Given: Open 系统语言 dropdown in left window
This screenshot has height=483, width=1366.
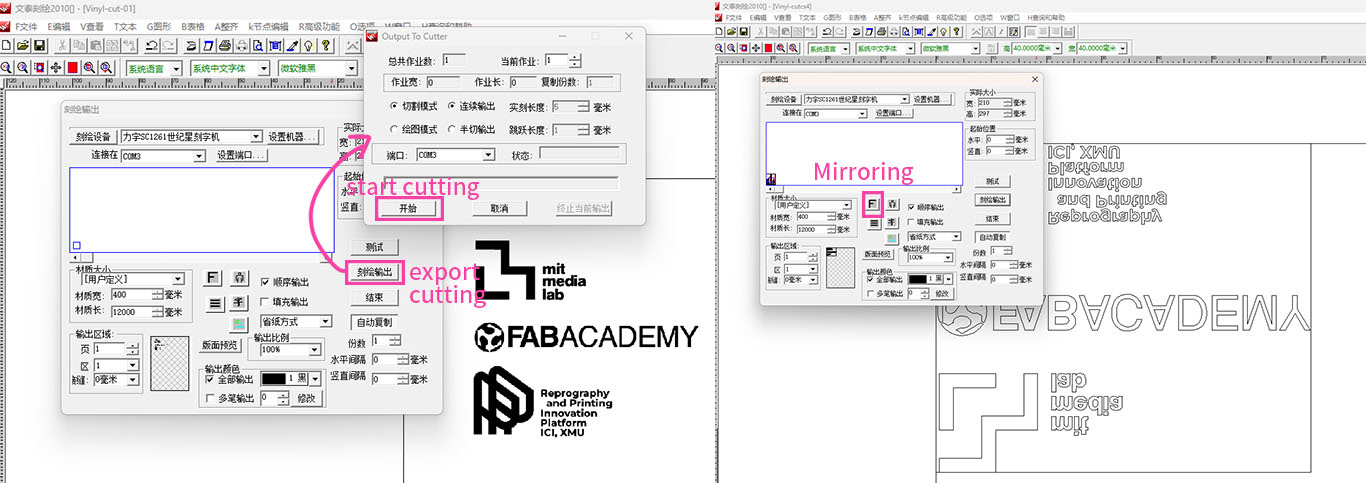Looking at the screenshot, I should [x=154, y=68].
